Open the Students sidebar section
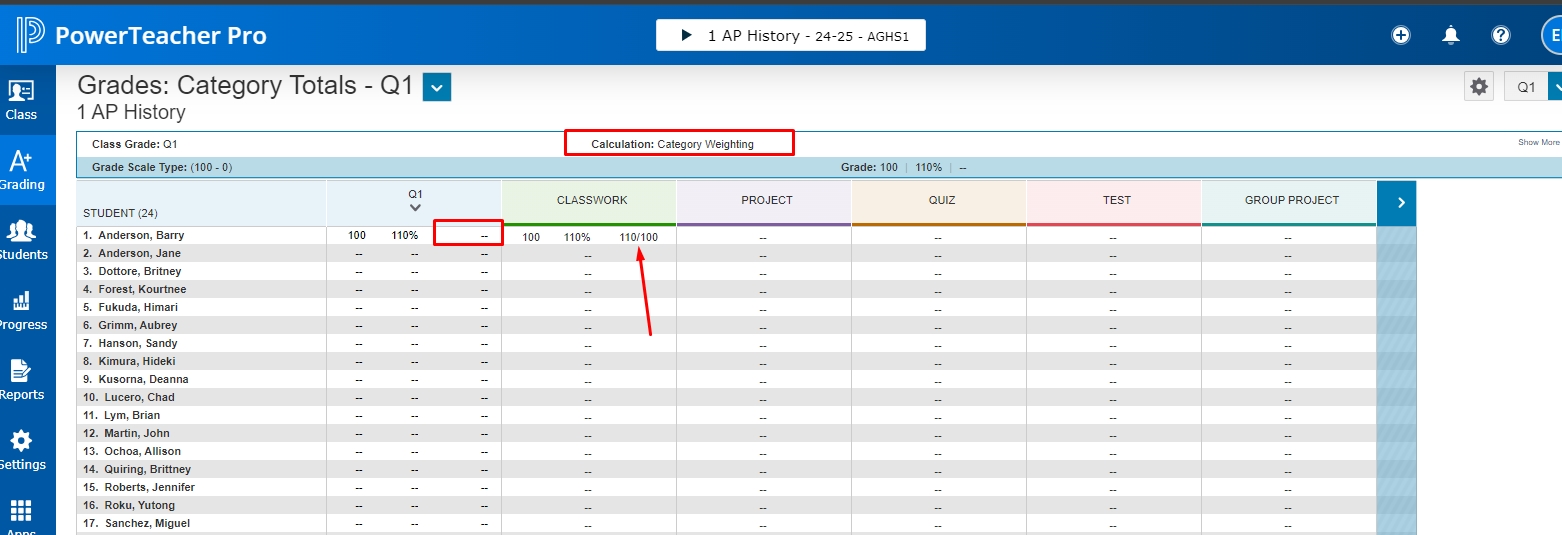Image resolution: width=1562 pixels, height=535 pixels. [x=21, y=240]
